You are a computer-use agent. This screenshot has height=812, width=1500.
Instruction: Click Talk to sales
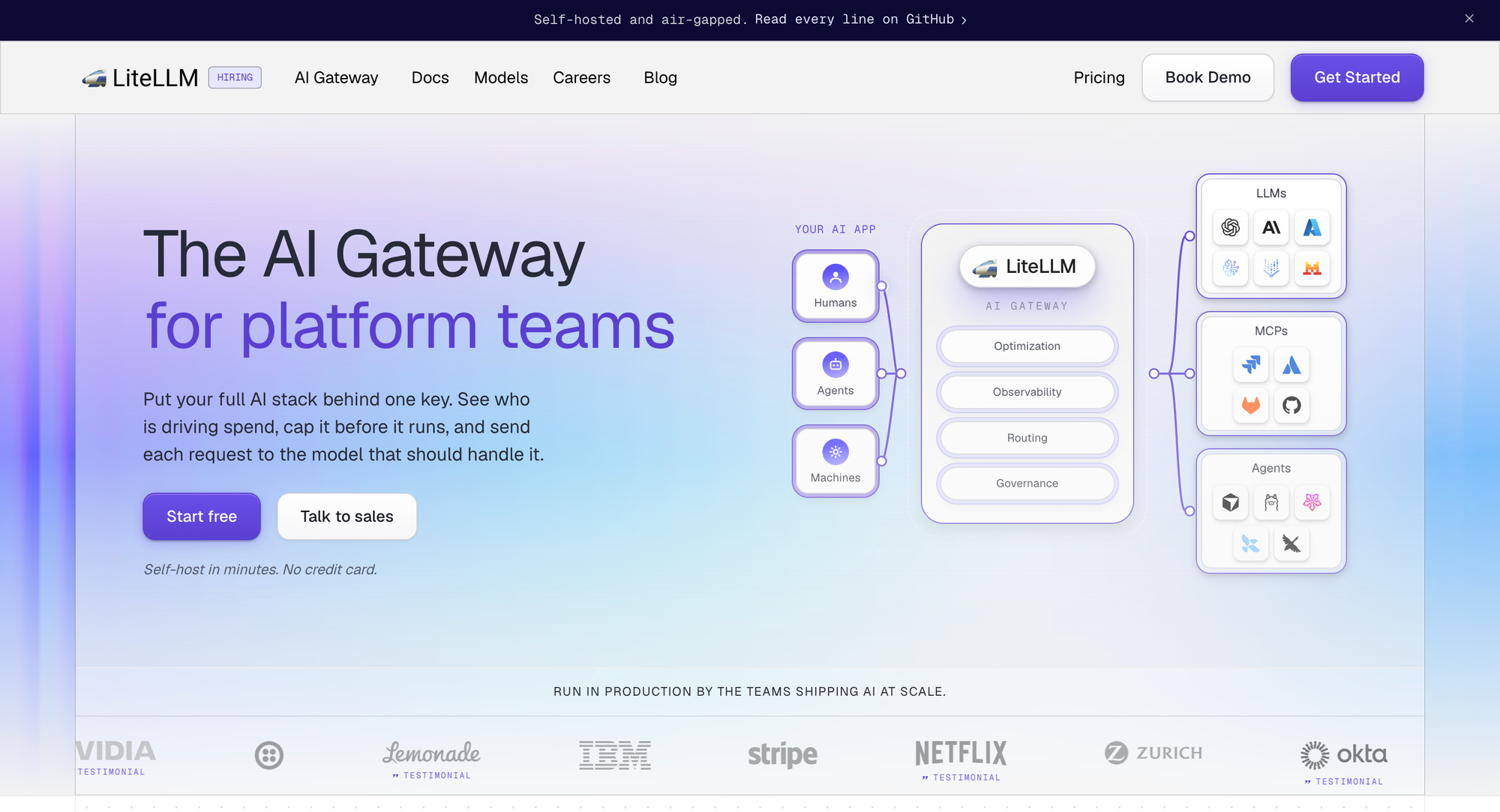346,517
